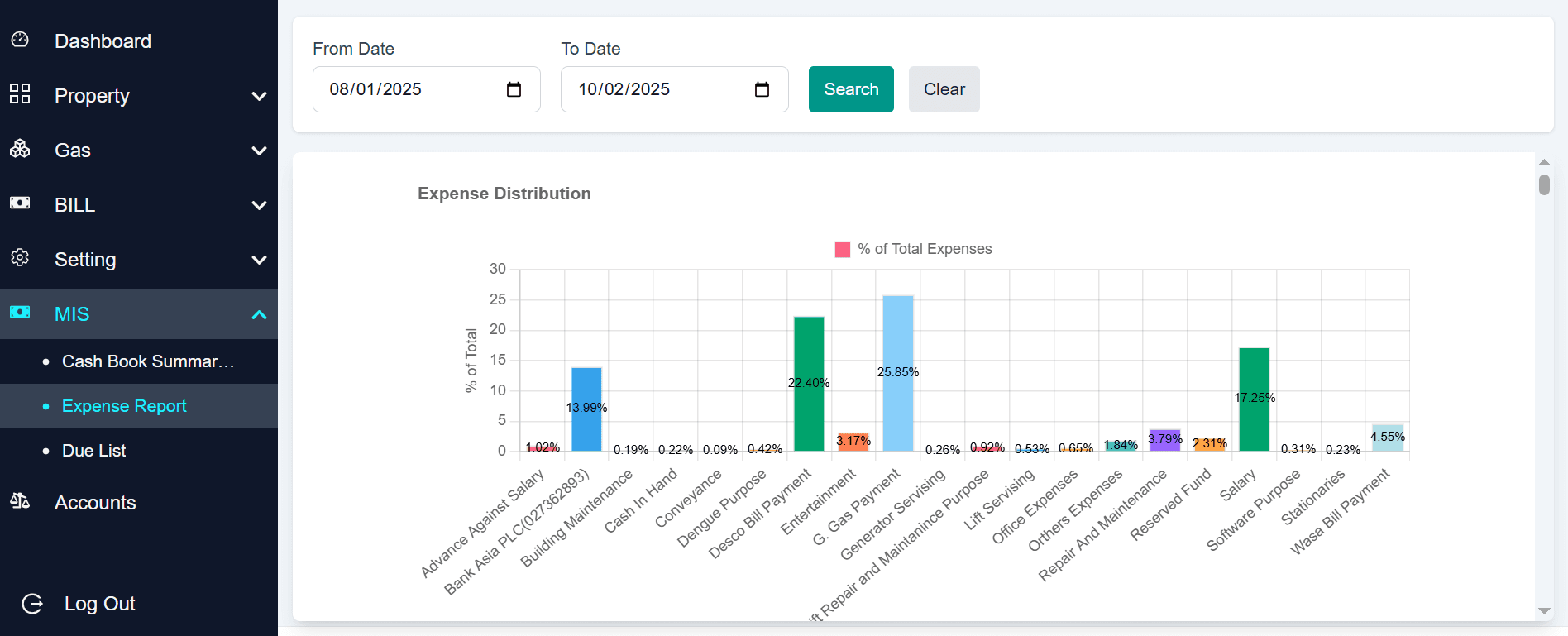Click the Gas cubes icon
Viewport: 1568px width, 636px height.
click(x=20, y=149)
